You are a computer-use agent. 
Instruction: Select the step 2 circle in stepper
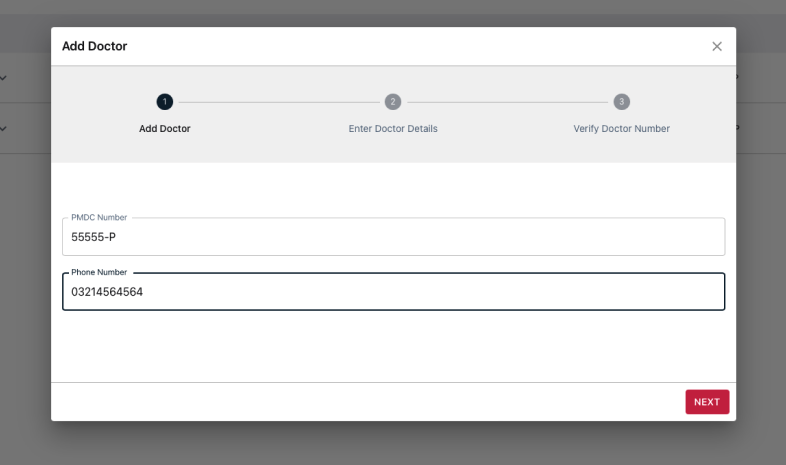[x=393, y=102]
